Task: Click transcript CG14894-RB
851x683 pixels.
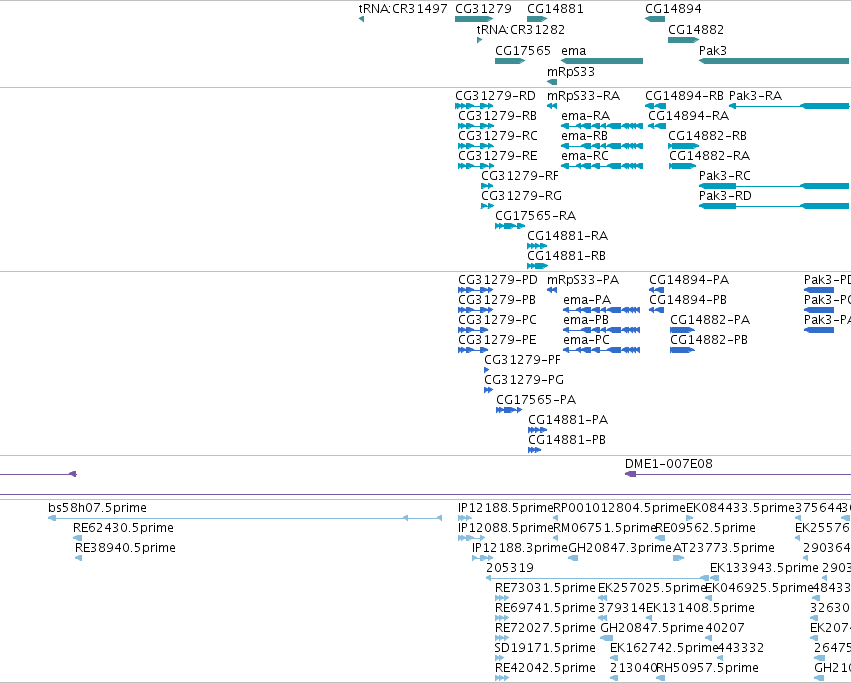Action: coord(684,96)
